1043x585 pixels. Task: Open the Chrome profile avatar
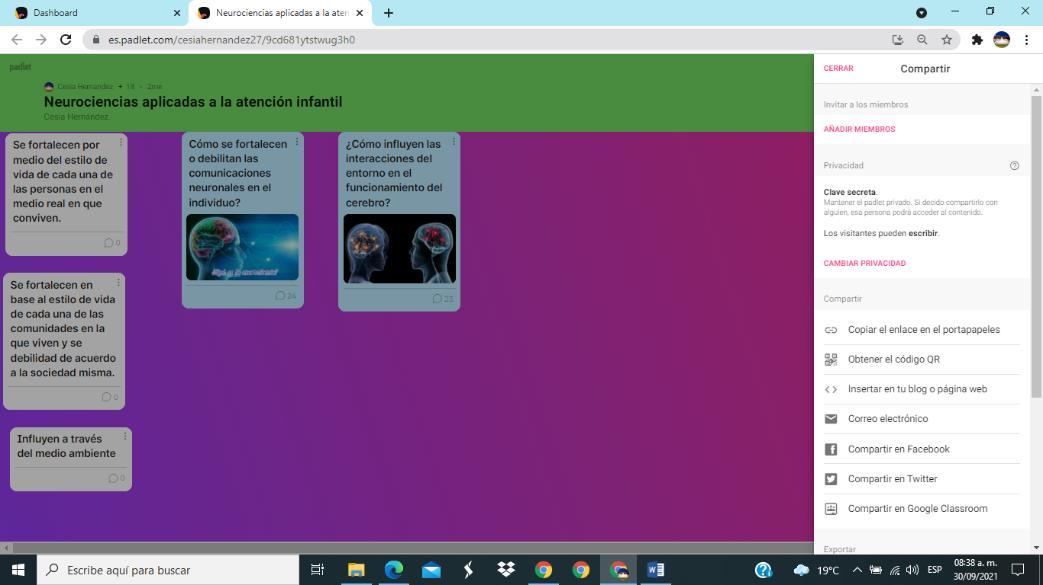[1001, 40]
